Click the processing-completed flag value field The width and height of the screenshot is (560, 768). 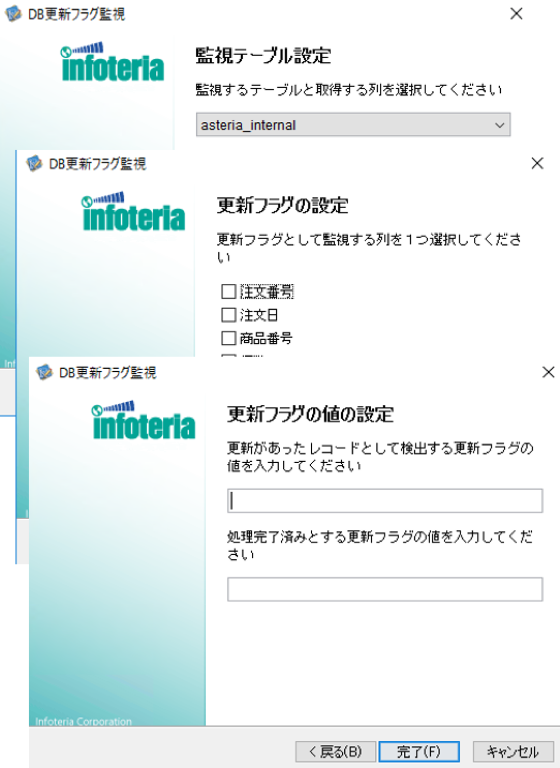pyautogui.click(x=385, y=589)
